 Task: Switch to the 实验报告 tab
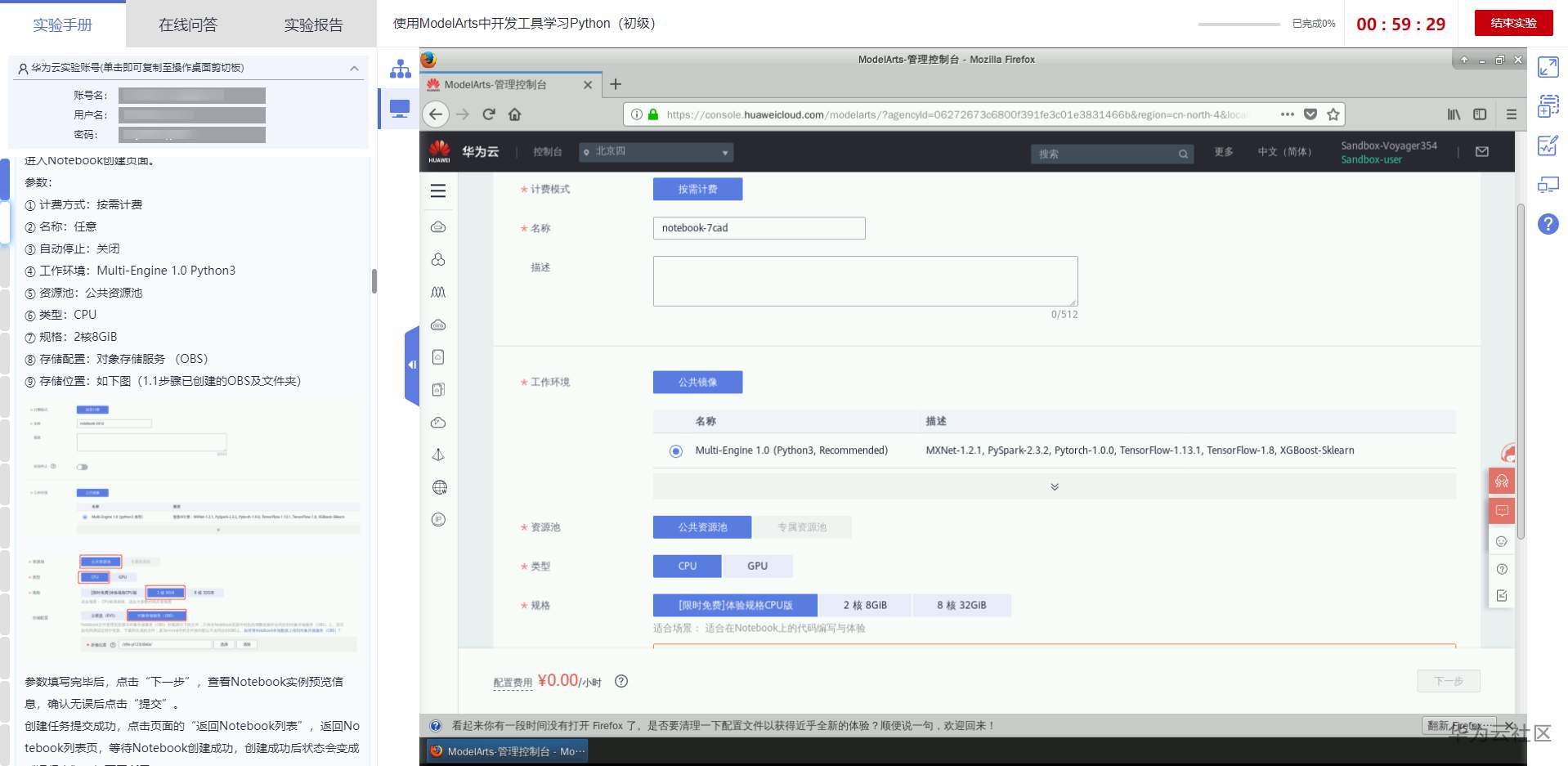point(314,25)
